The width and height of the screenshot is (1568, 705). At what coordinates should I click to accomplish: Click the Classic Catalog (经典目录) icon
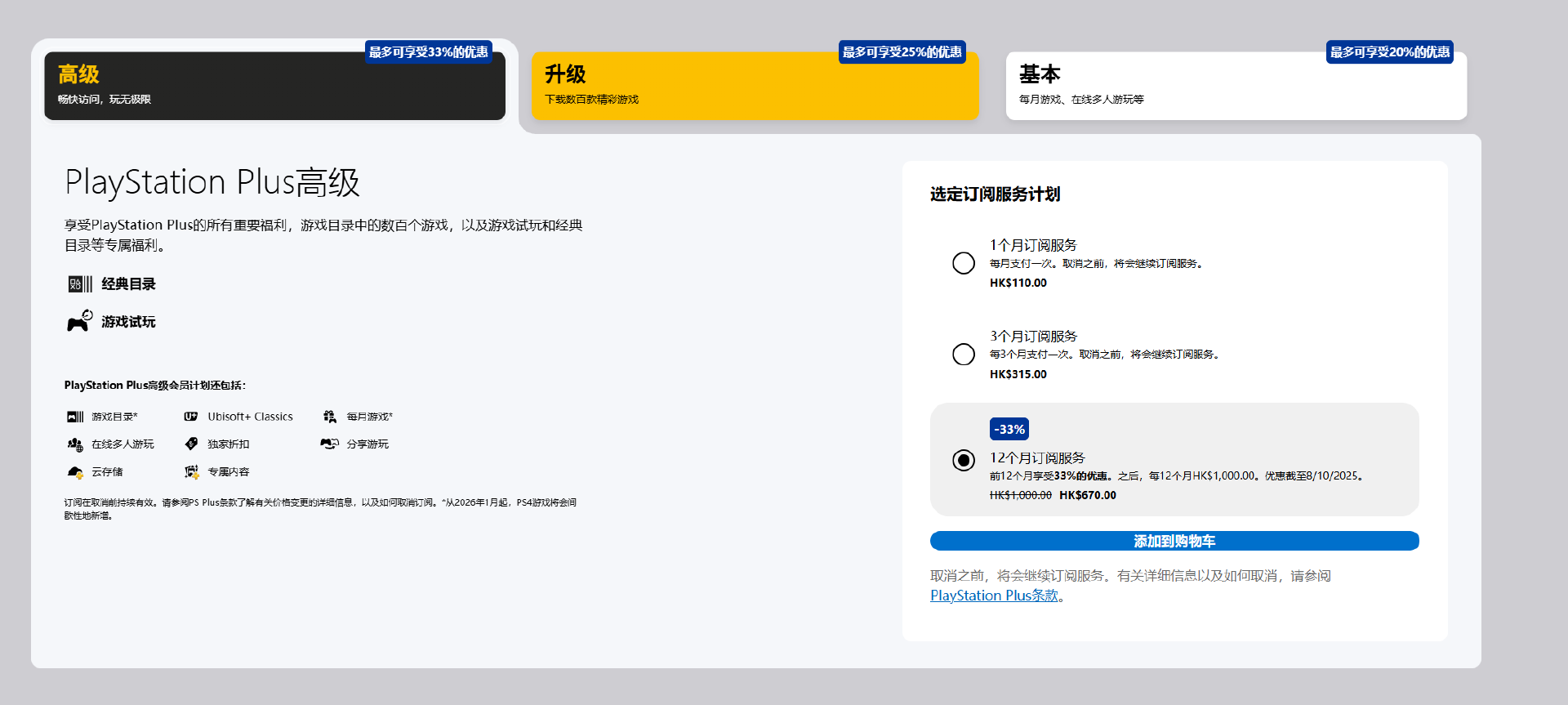[x=79, y=284]
